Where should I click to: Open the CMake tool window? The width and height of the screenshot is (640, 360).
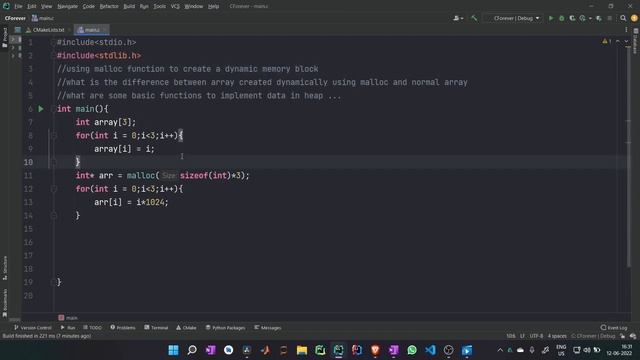186,328
